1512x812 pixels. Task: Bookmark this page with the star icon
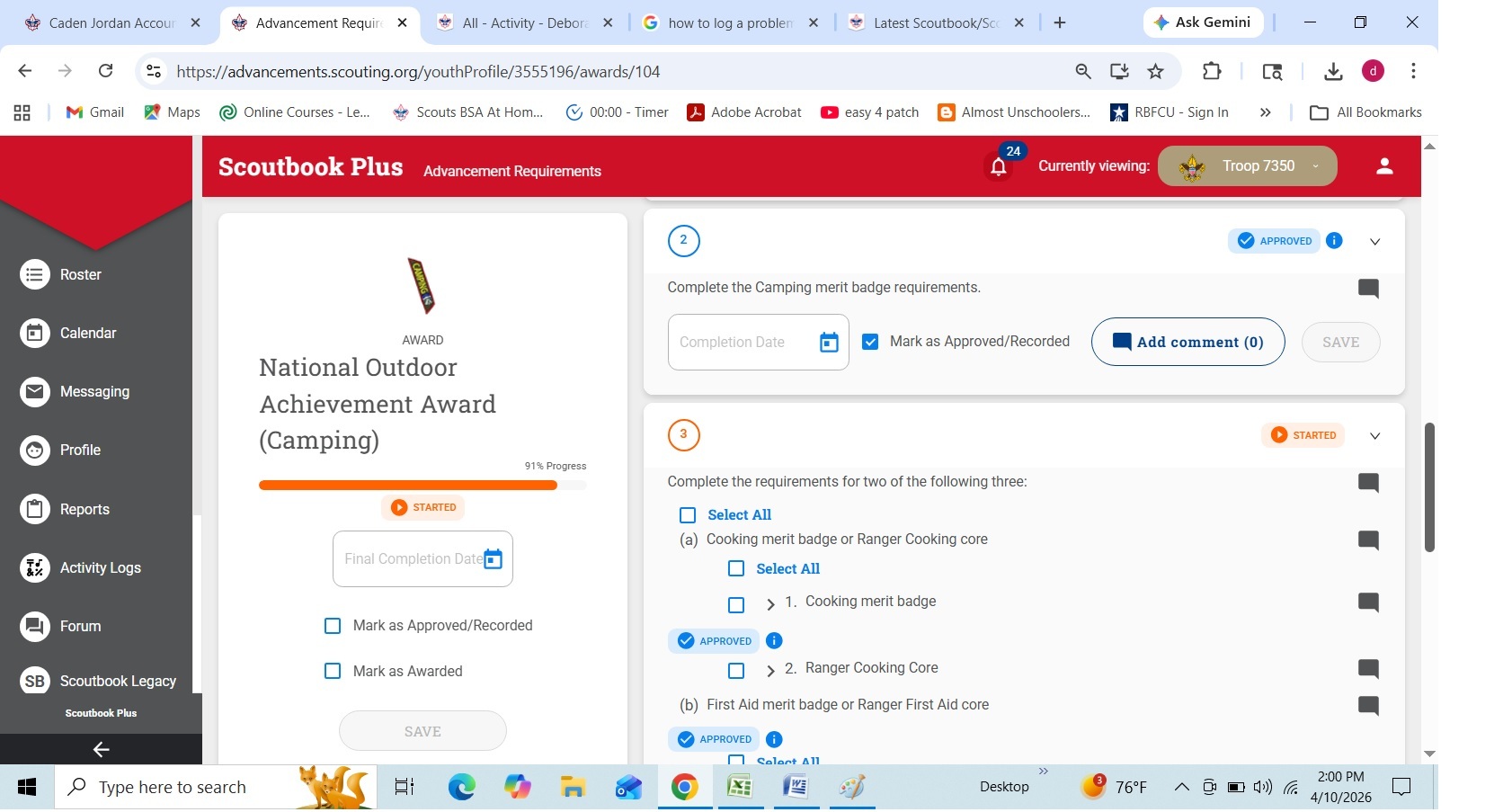pos(1156,71)
